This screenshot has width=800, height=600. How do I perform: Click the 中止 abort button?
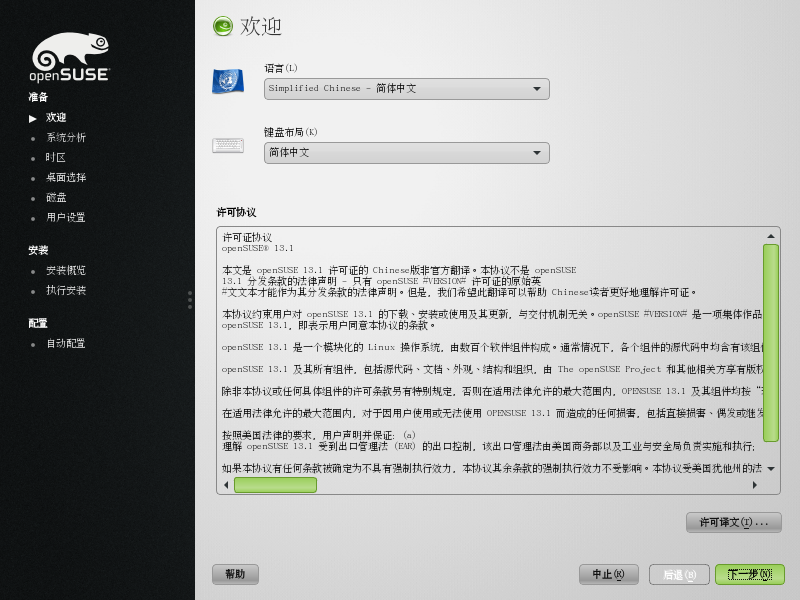tap(608, 574)
